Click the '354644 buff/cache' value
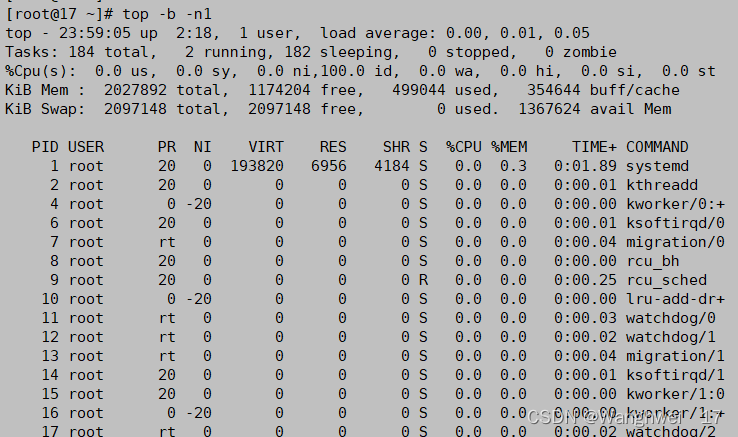The image size is (738, 437). click(x=603, y=90)
